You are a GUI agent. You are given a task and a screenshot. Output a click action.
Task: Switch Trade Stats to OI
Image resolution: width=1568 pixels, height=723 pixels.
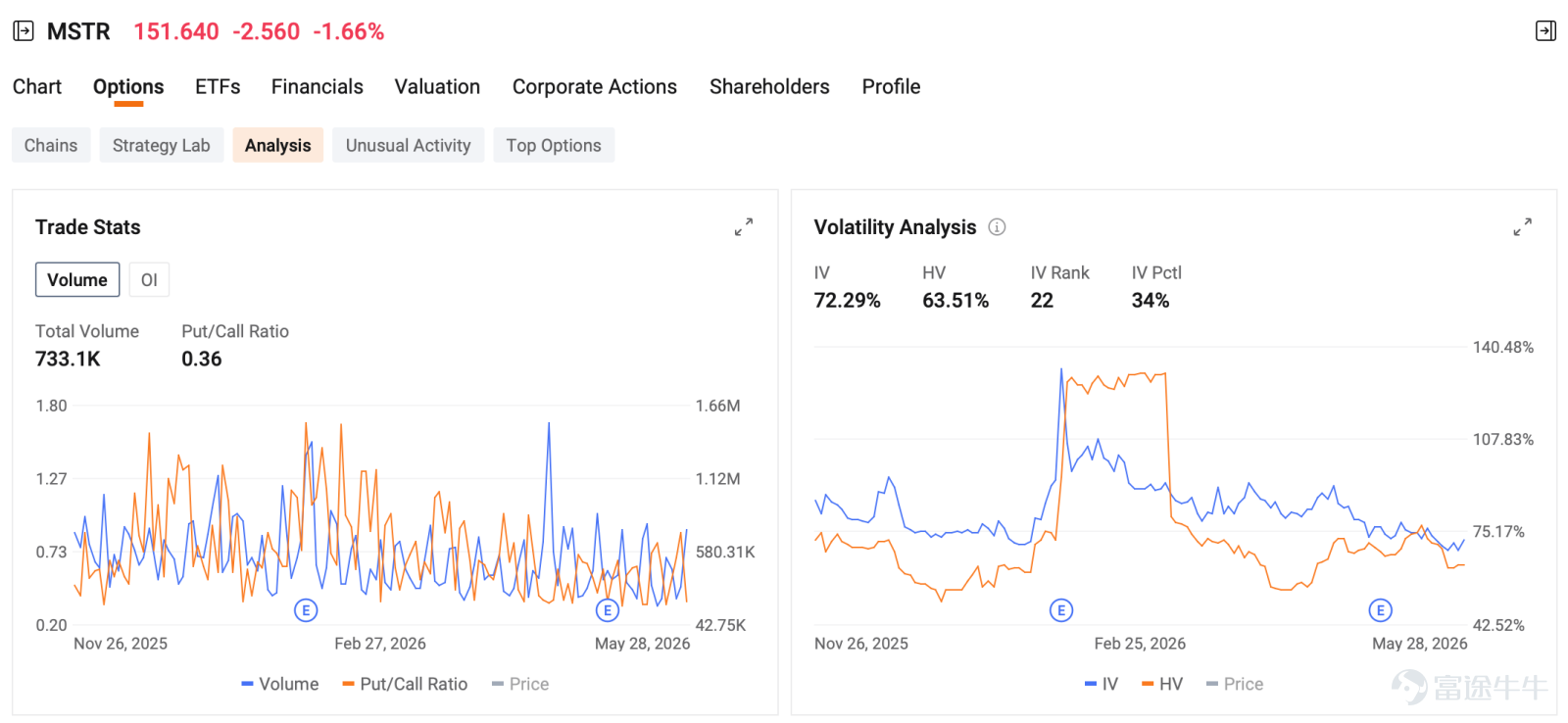click(x=149, y=279)
